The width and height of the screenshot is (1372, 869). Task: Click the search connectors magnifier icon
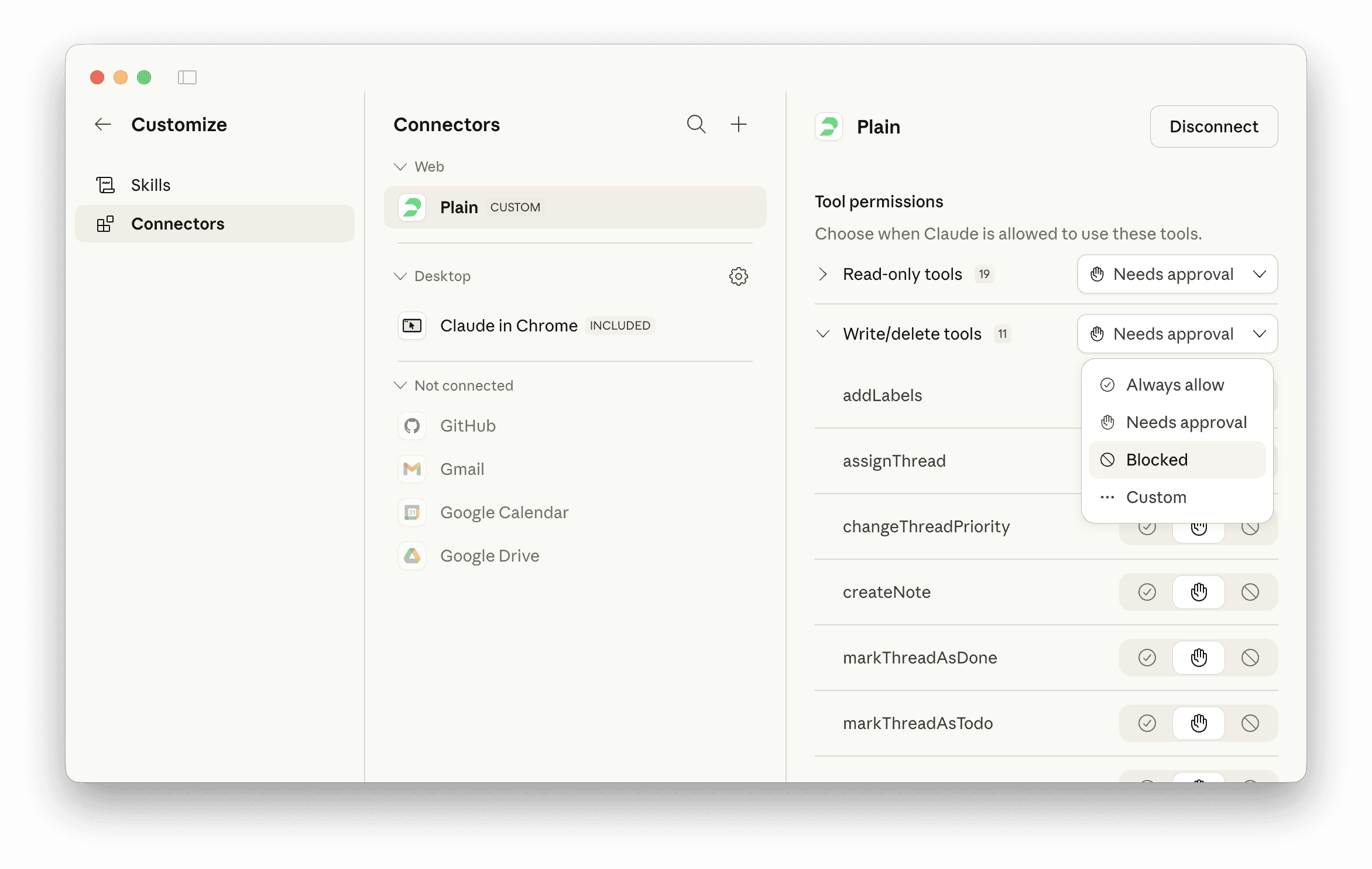coord(696,124)
